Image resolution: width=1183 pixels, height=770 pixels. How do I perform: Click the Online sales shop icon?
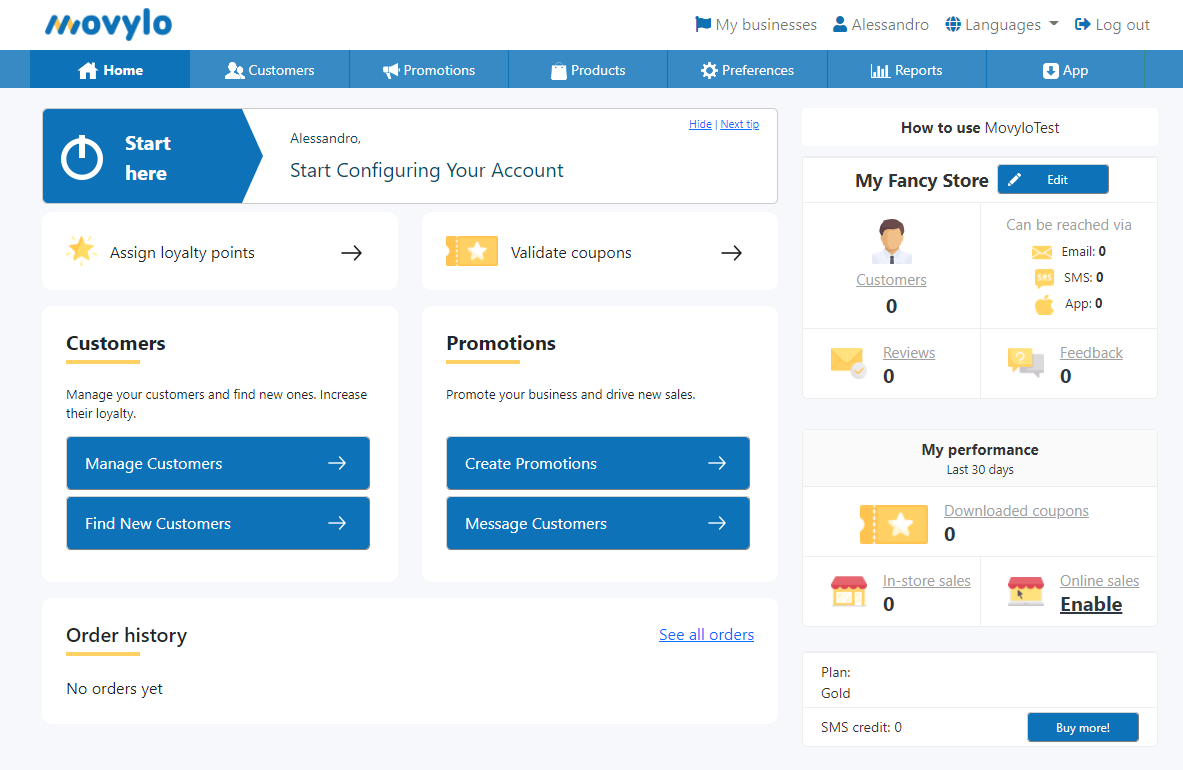click(1026, 591)
